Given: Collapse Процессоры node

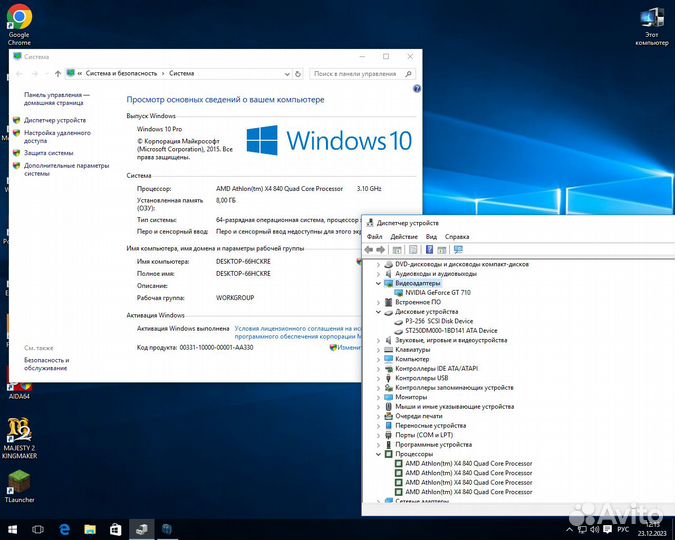Looking at the screenshot, I should coord(378,454).
